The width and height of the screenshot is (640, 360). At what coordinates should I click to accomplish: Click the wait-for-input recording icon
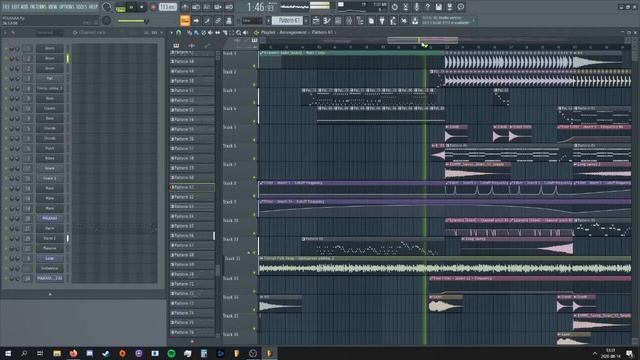[x=196, y=7]
